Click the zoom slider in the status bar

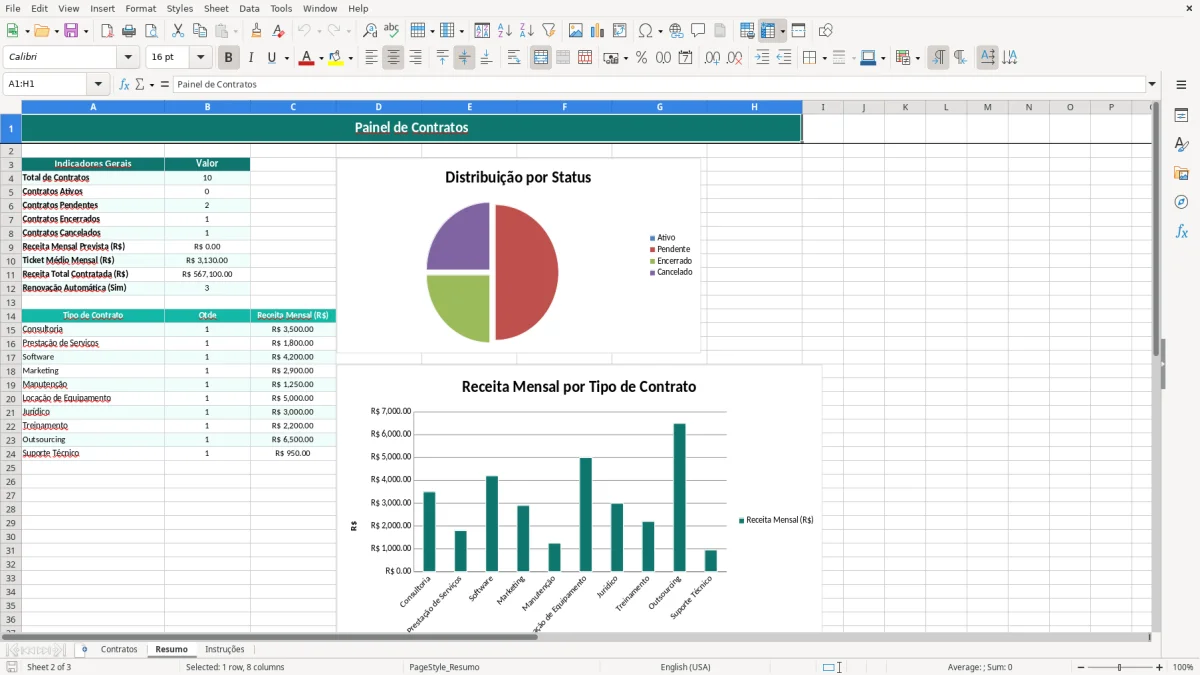pyautogui.click(x=1119, y=667)
